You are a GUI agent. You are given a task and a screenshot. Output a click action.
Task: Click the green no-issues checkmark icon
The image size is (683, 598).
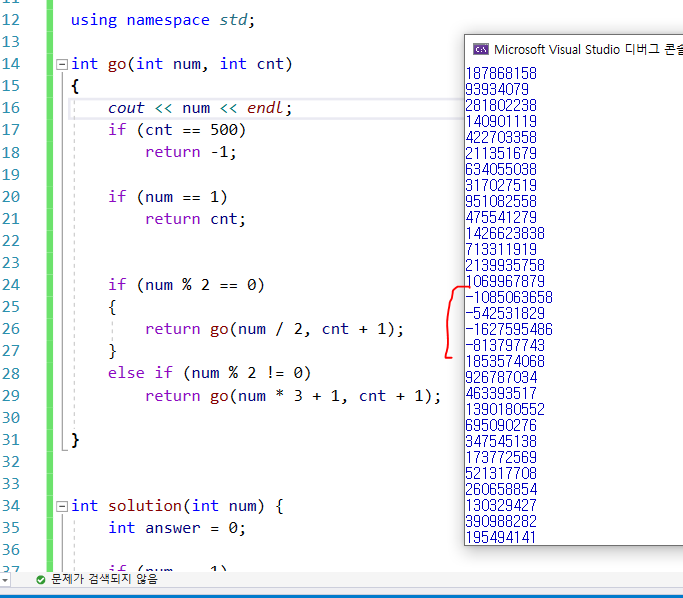[x=41, y=579]
